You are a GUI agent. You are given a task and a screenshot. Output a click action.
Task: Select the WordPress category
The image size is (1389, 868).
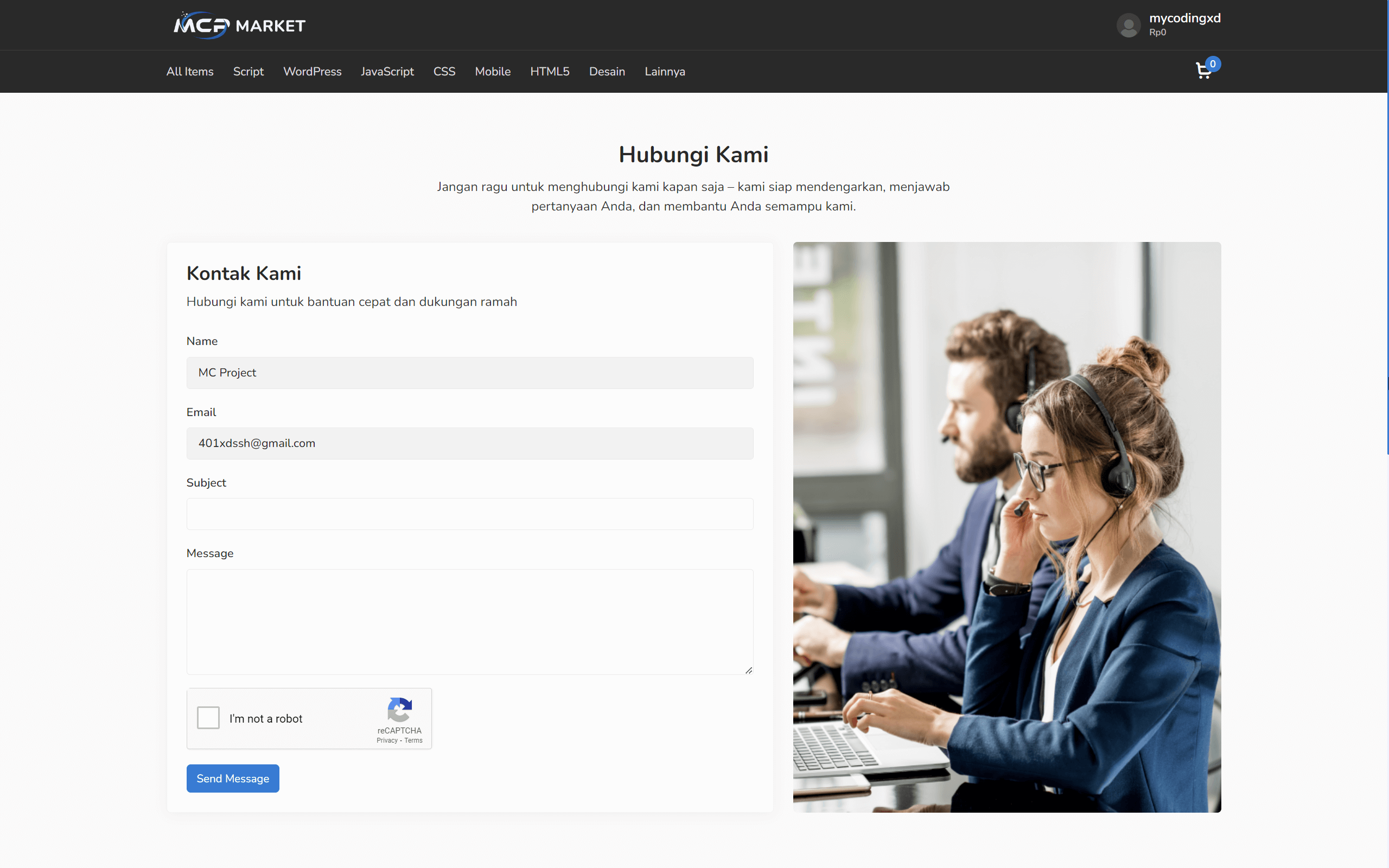click(312, 71)
